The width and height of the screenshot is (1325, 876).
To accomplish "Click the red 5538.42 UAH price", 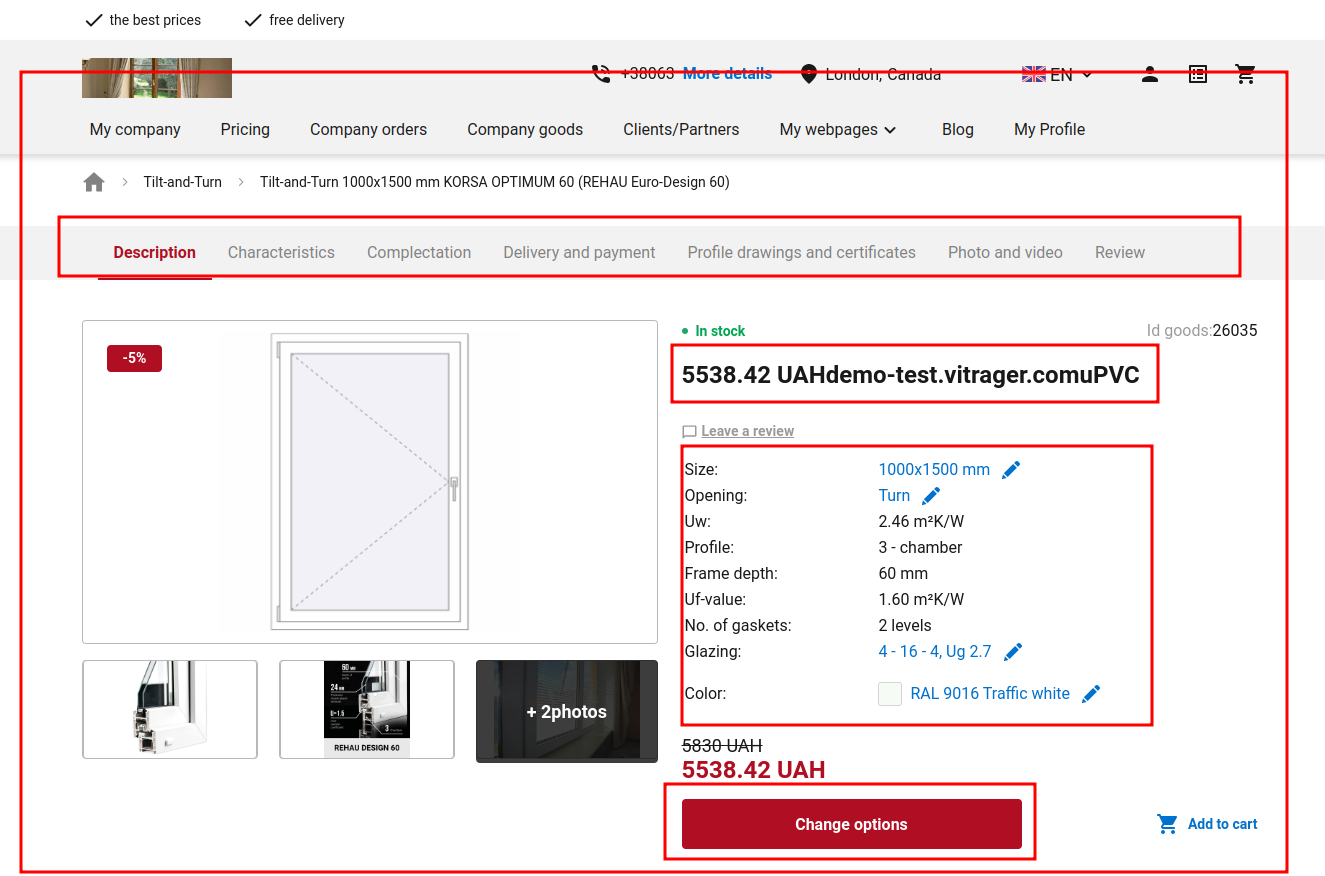I will coord(753,770).
